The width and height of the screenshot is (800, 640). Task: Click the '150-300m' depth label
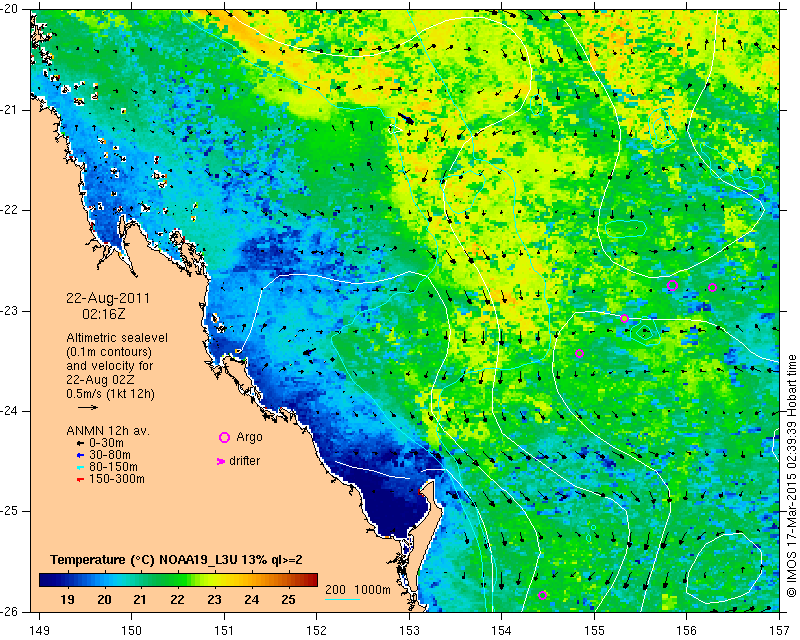[117, 479]
